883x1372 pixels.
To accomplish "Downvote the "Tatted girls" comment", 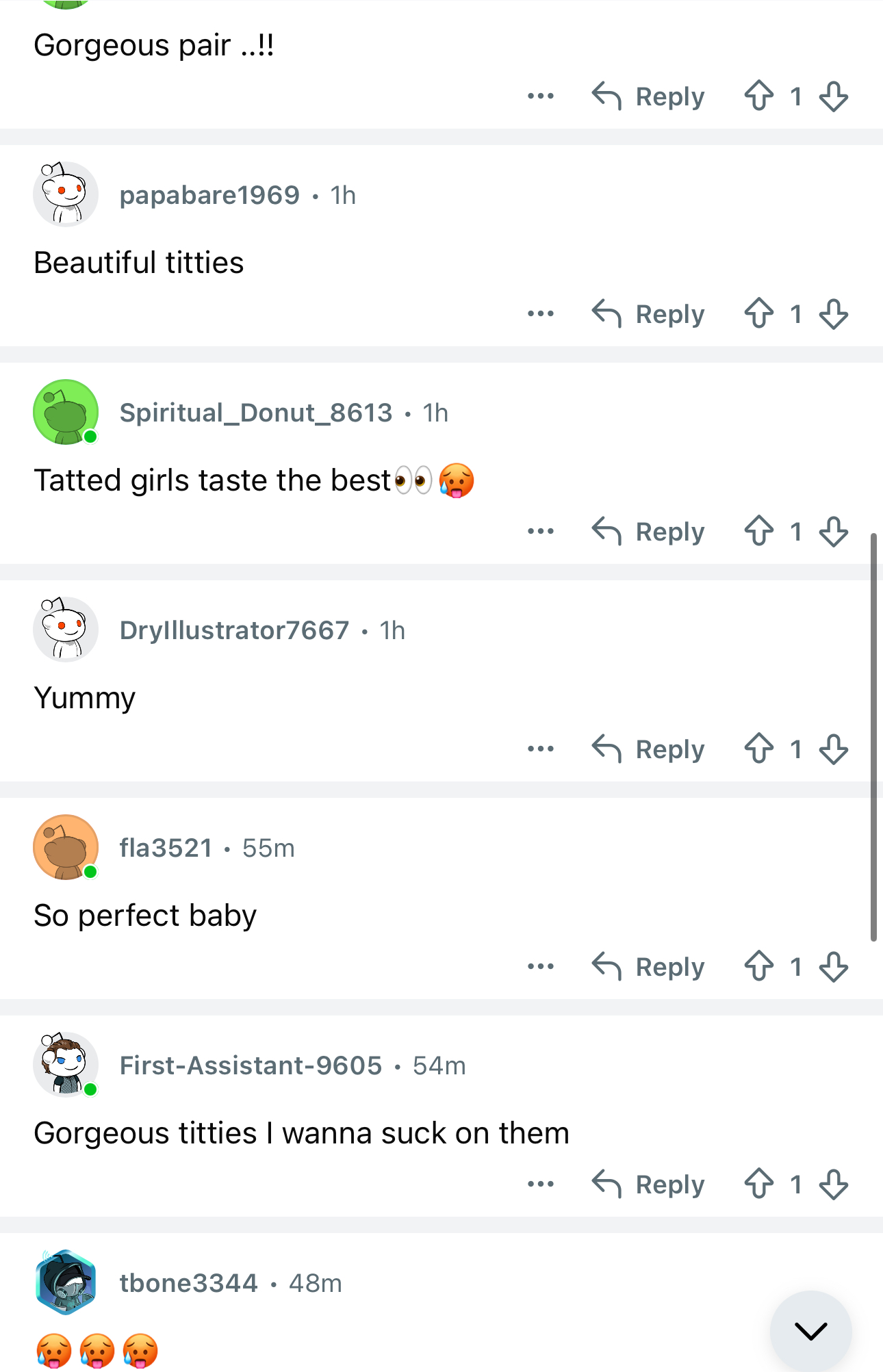I will coord(833,532).
